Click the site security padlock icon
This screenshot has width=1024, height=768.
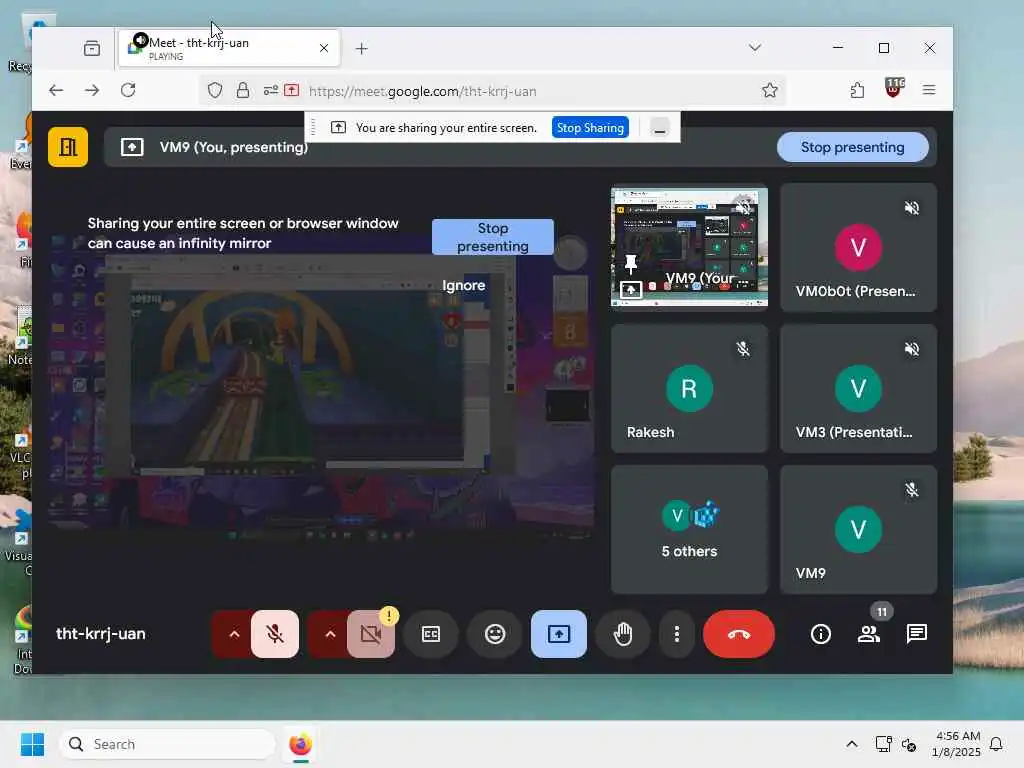[243, 90]
